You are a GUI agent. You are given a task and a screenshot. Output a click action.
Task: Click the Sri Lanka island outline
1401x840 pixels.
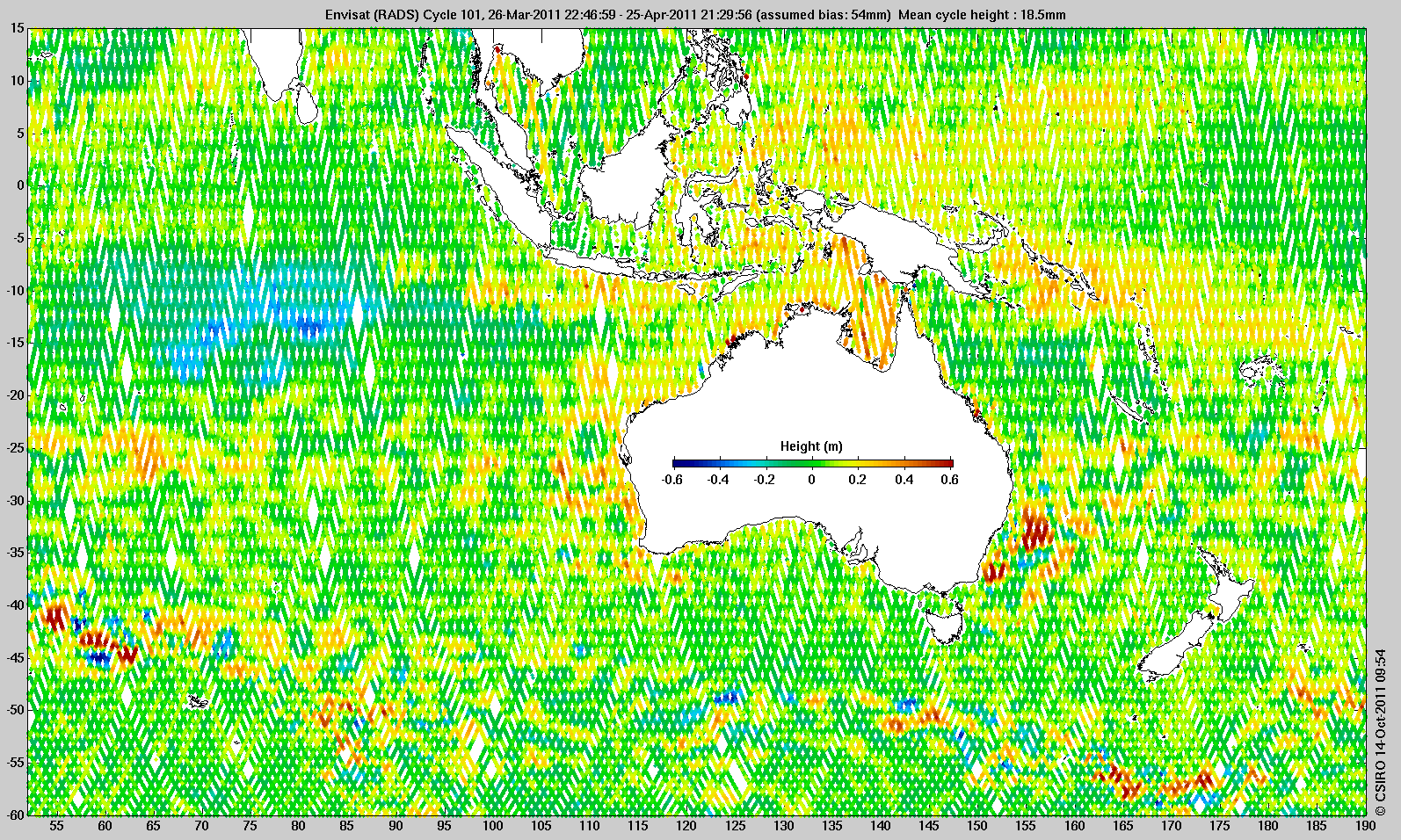305,103
